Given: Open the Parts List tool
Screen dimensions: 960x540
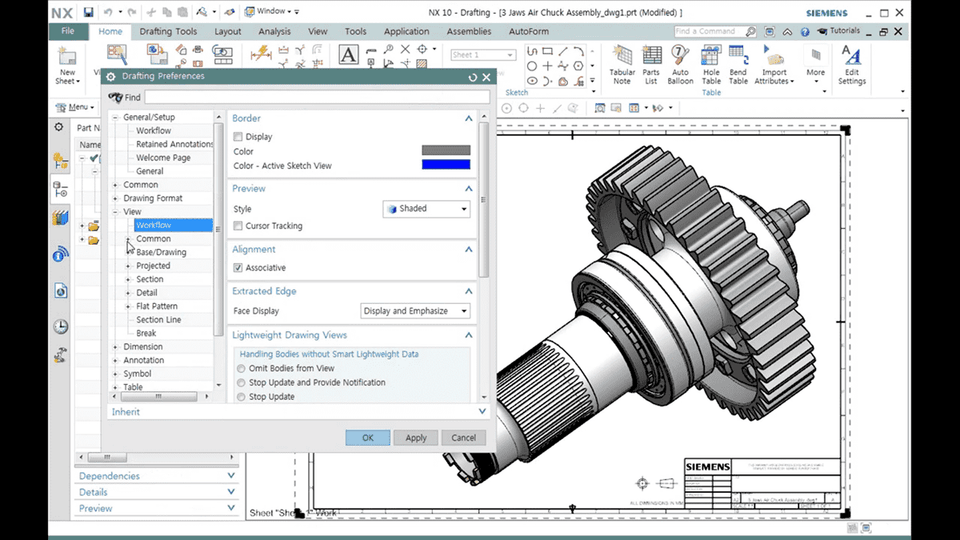Looking at the screenshot, I should (651, 65).
